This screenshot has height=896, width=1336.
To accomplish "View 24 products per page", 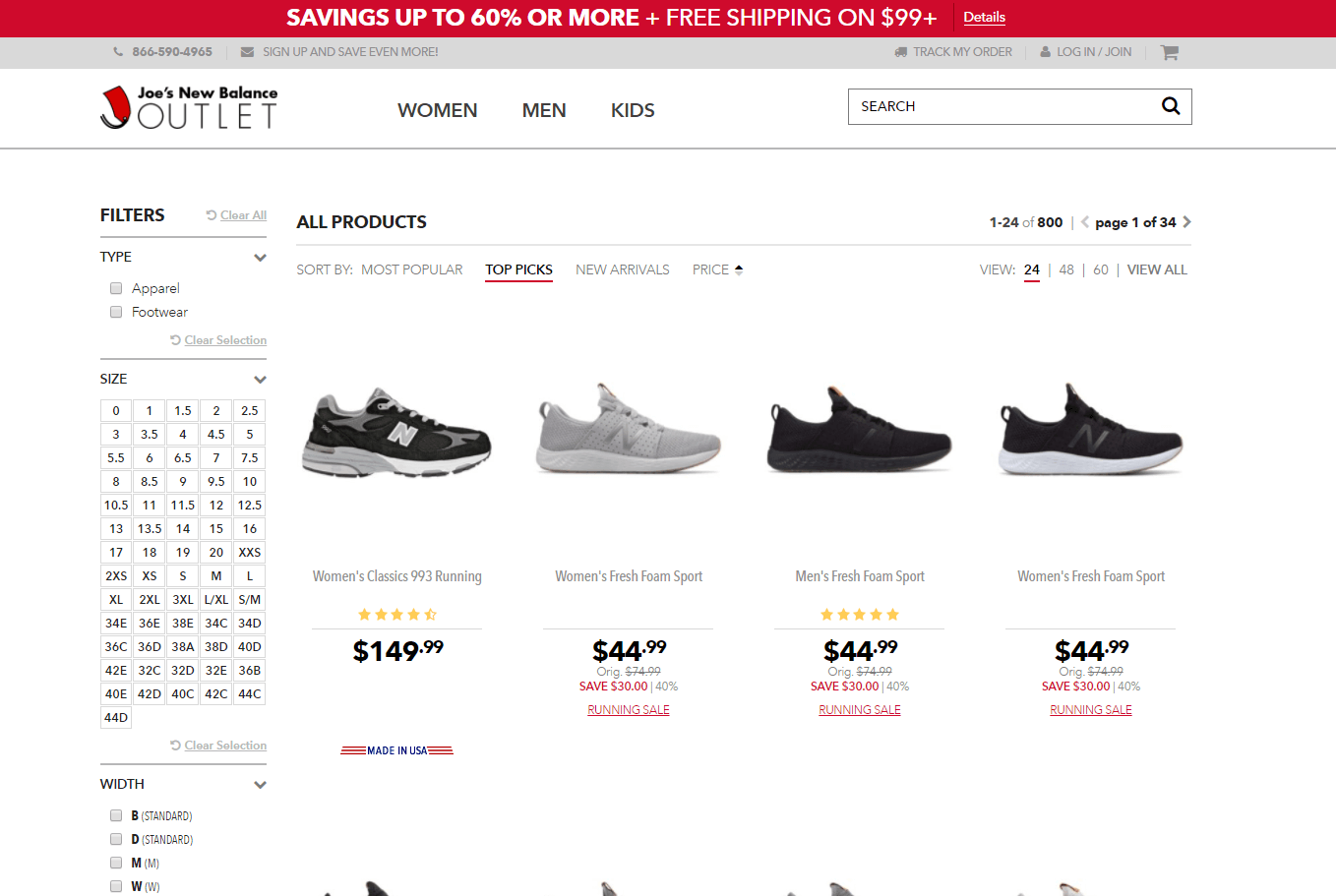I will 1031,269.
